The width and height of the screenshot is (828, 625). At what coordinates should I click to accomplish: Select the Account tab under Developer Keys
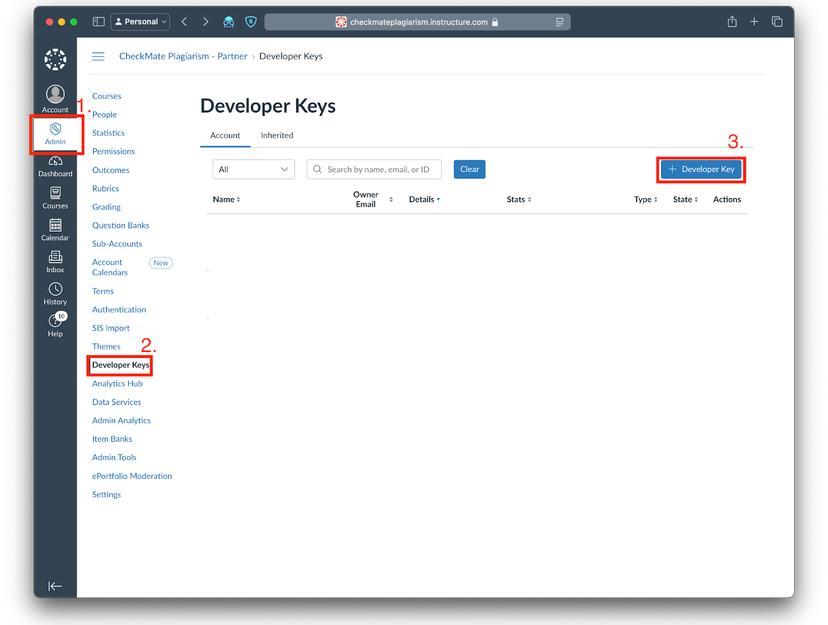point(225,135)
